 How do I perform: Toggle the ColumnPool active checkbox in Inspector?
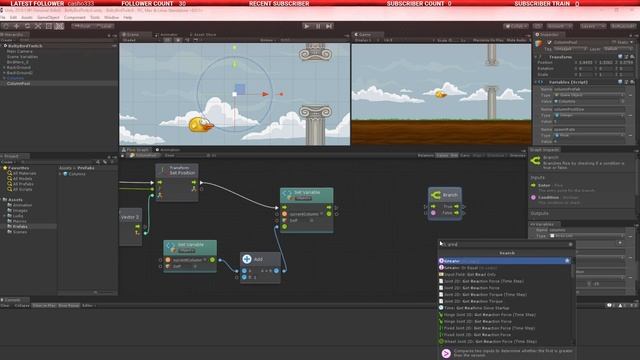coord(549,42)
